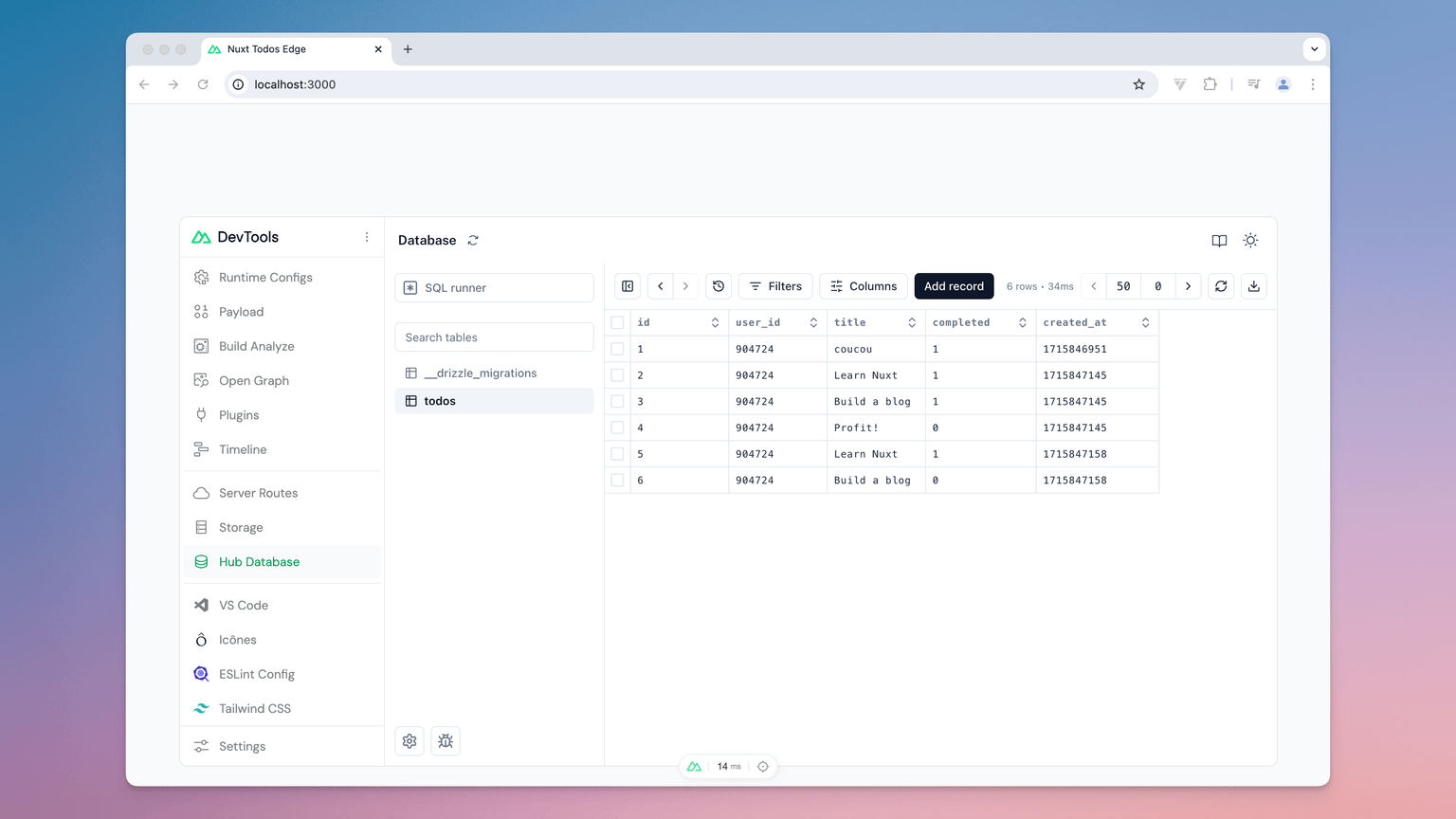Click the gear icon below tables list
The image size is (1456, 819).
click(409, 741)
